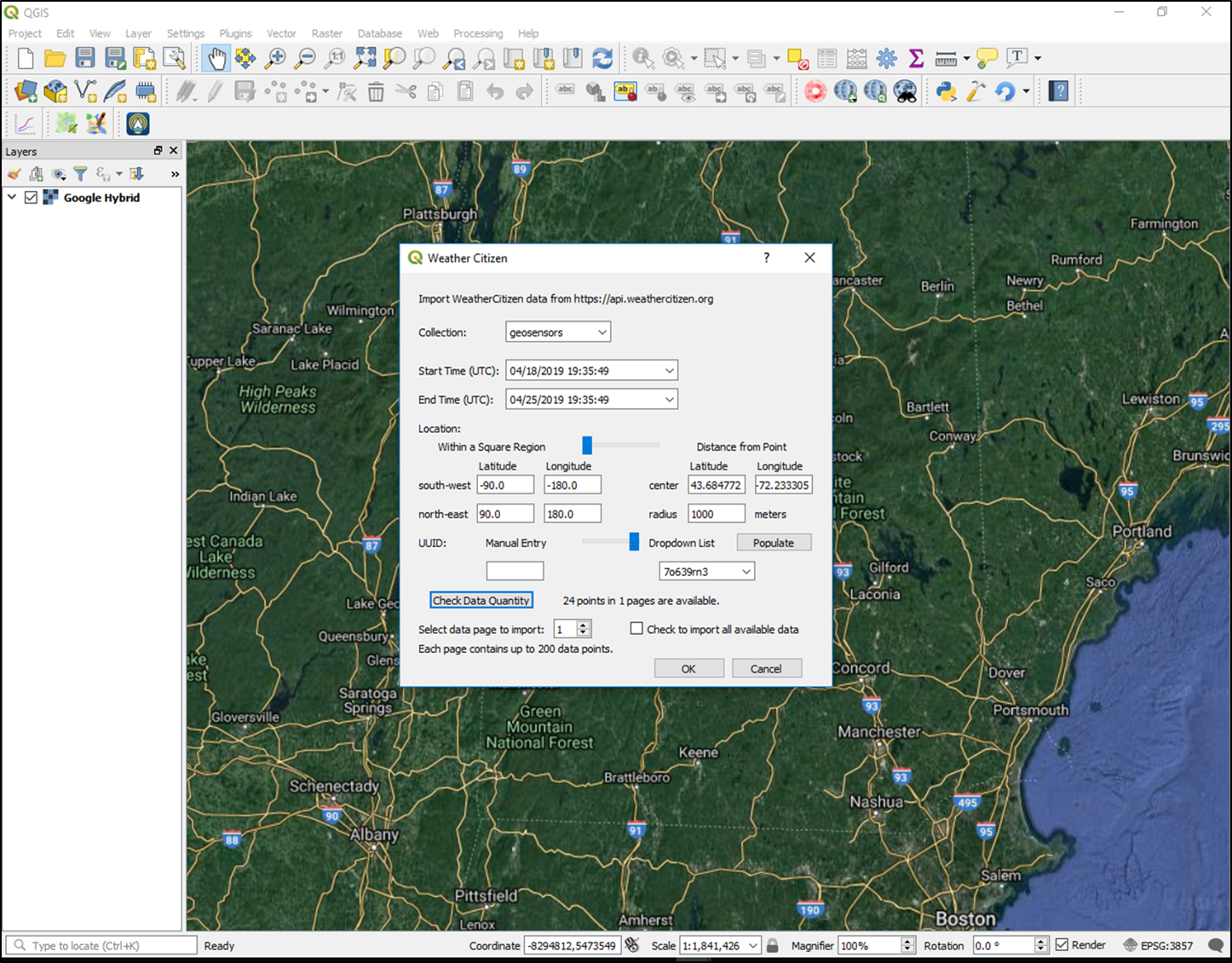Click the Cancel button in Weather Citizen
The height and width of the screenshot is (963, 1232).
tap(766, 669)
